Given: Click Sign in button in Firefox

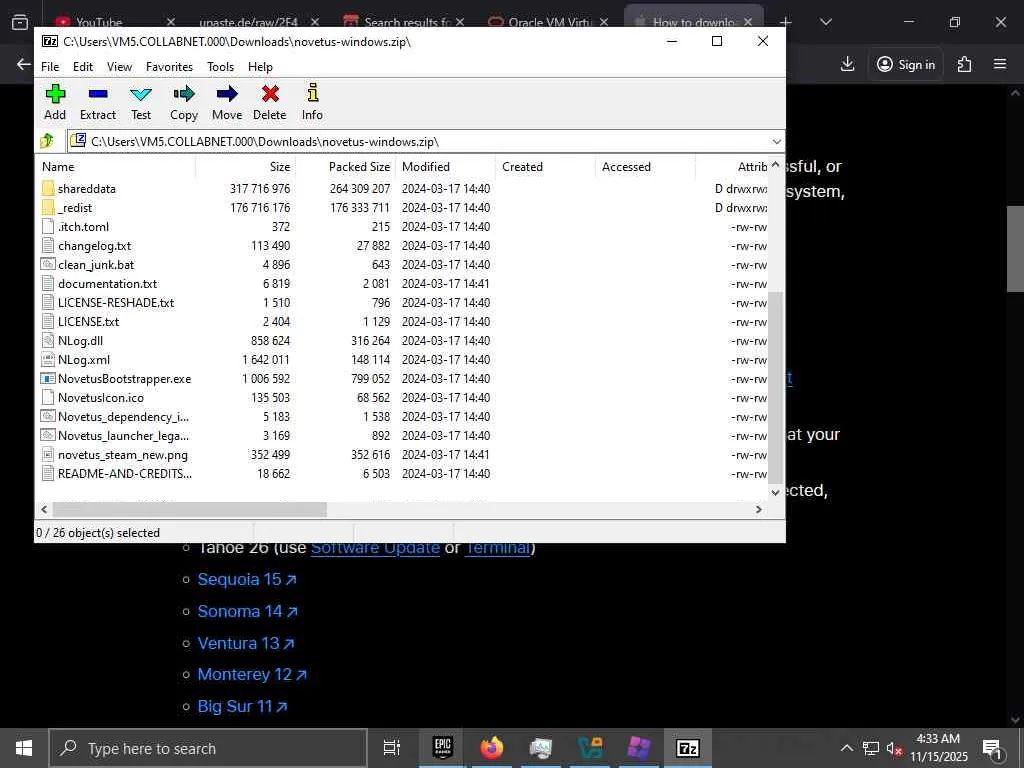Looking at the screenshot, I should (905, 64).
